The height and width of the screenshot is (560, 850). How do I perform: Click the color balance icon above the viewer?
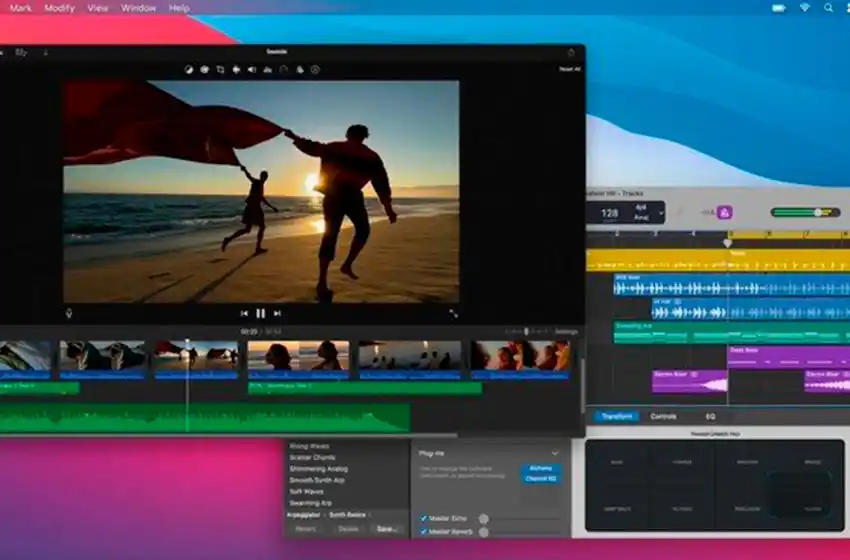[188, 70]
